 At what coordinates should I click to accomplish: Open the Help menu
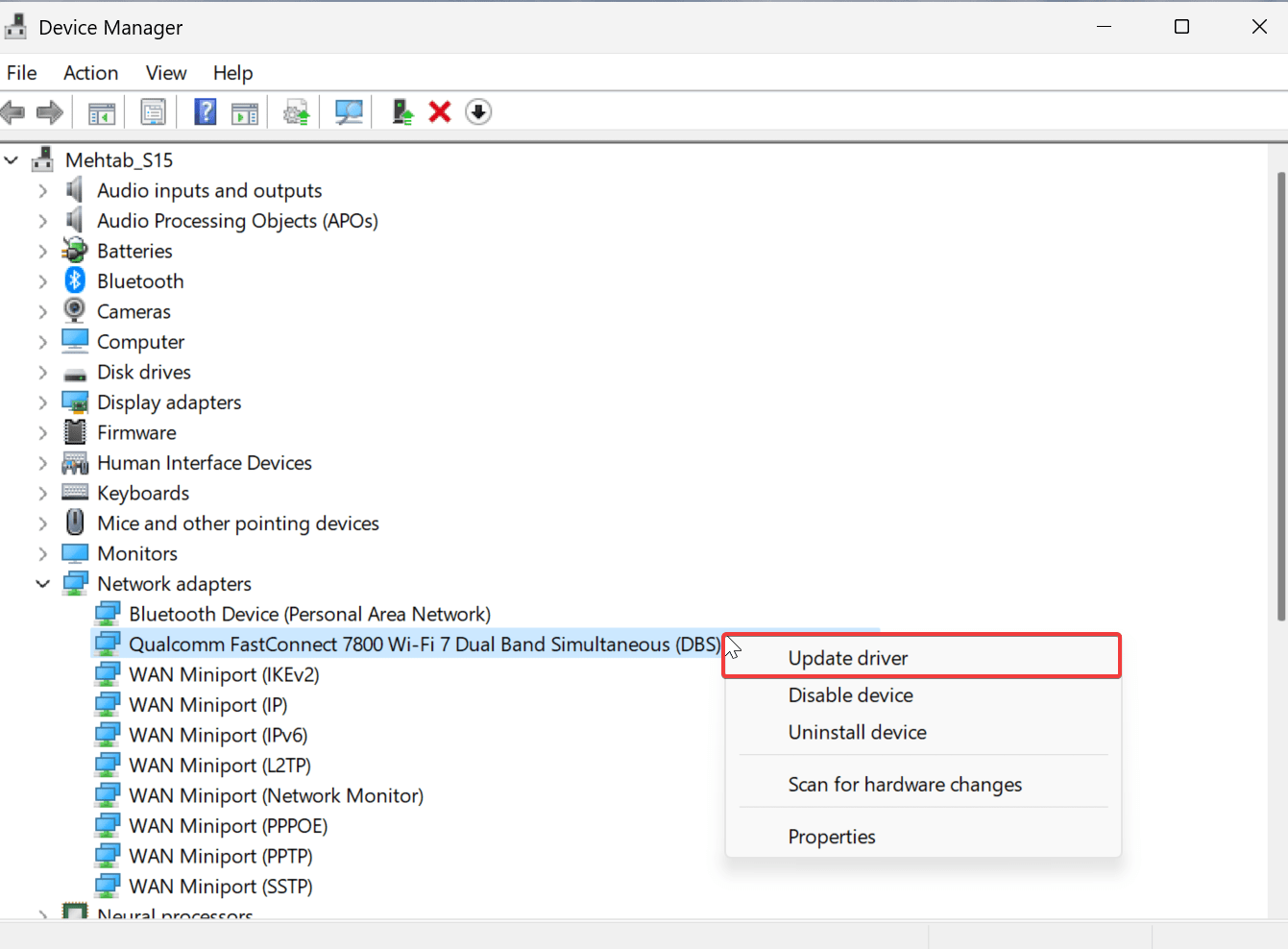pyautogui.click(x=232, y=73)
